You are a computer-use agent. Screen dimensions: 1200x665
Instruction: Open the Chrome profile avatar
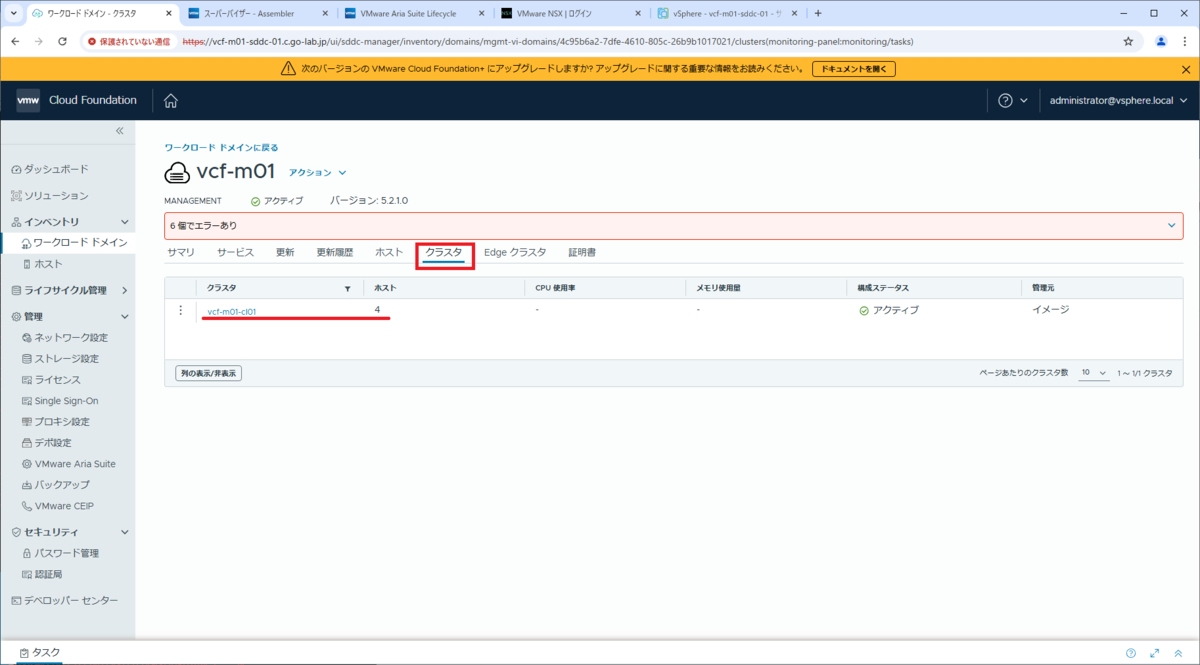(x=1161, y=42)
